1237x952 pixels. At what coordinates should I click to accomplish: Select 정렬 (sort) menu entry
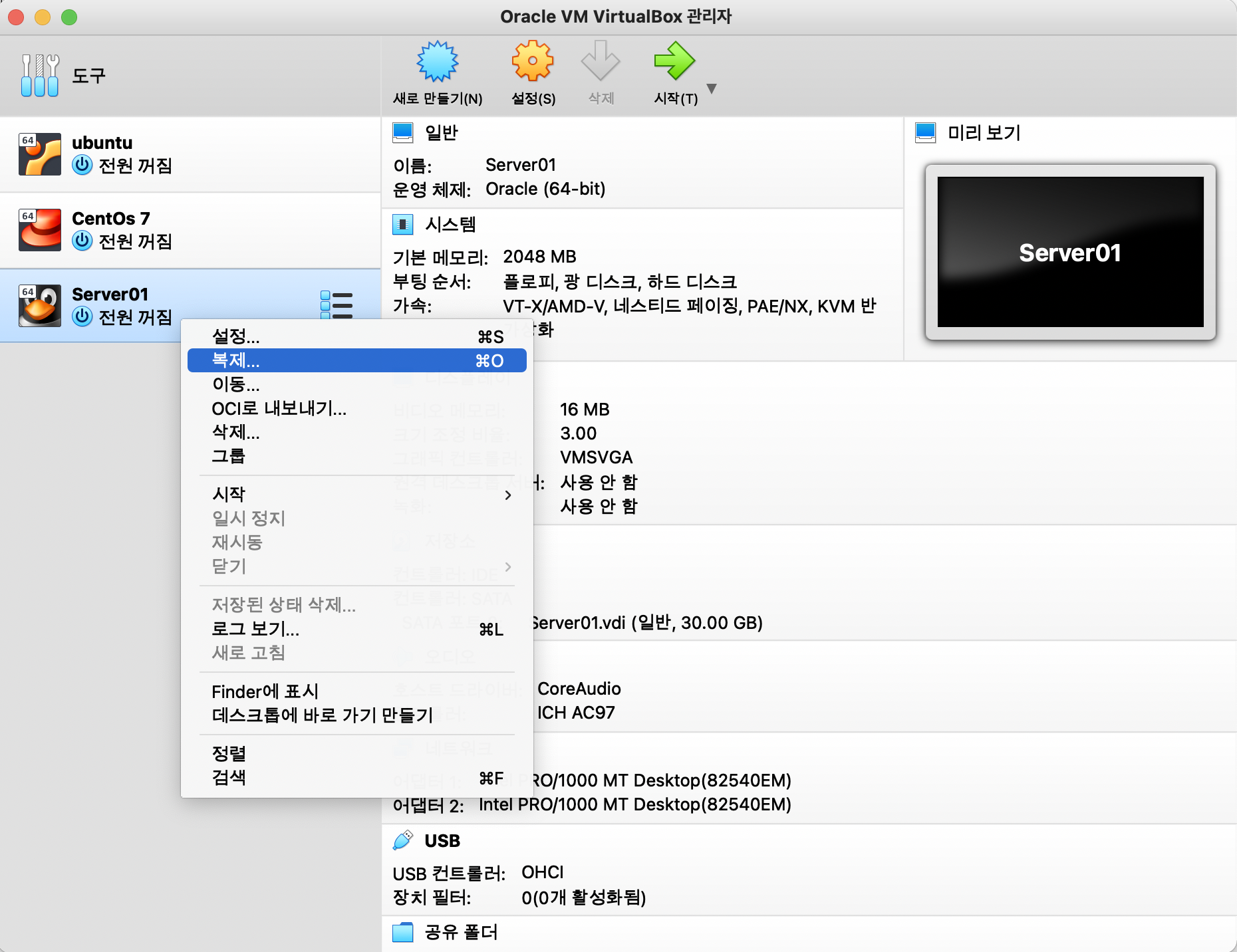click(x=357, y=754)
